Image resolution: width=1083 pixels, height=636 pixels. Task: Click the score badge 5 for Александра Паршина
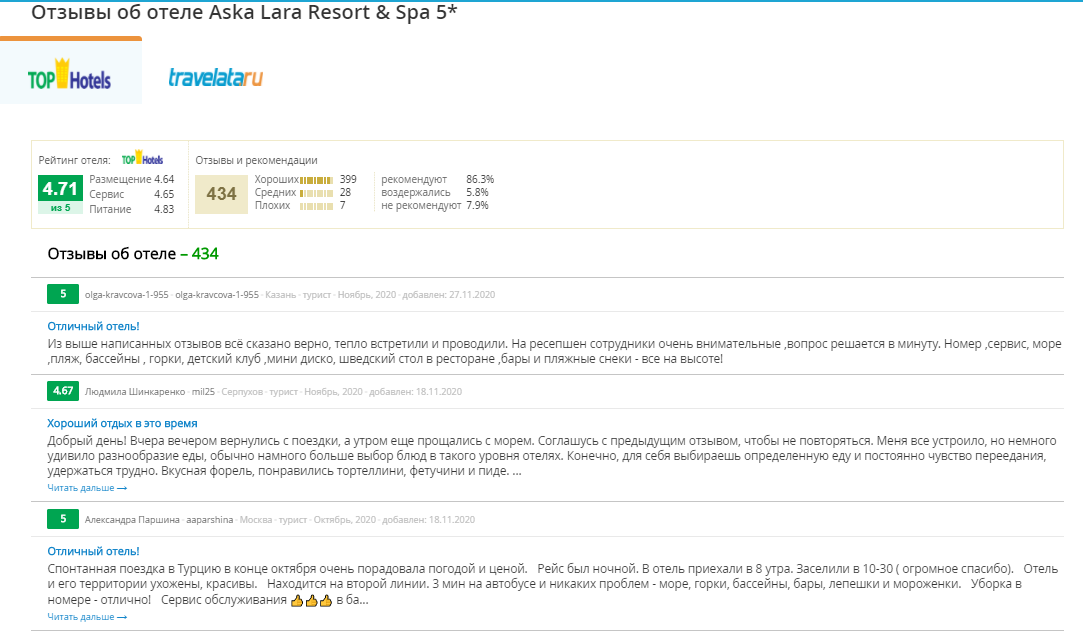pos(63,519)
